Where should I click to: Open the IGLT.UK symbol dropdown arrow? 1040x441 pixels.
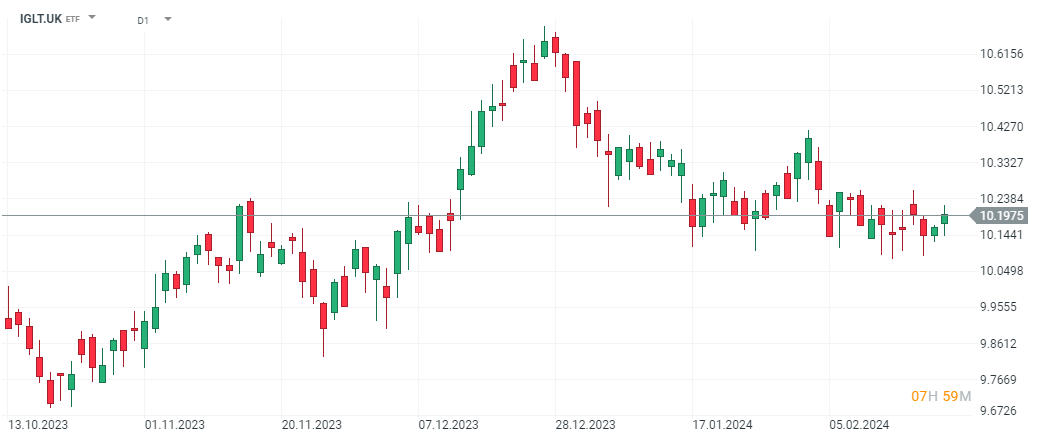coord(93,18)
